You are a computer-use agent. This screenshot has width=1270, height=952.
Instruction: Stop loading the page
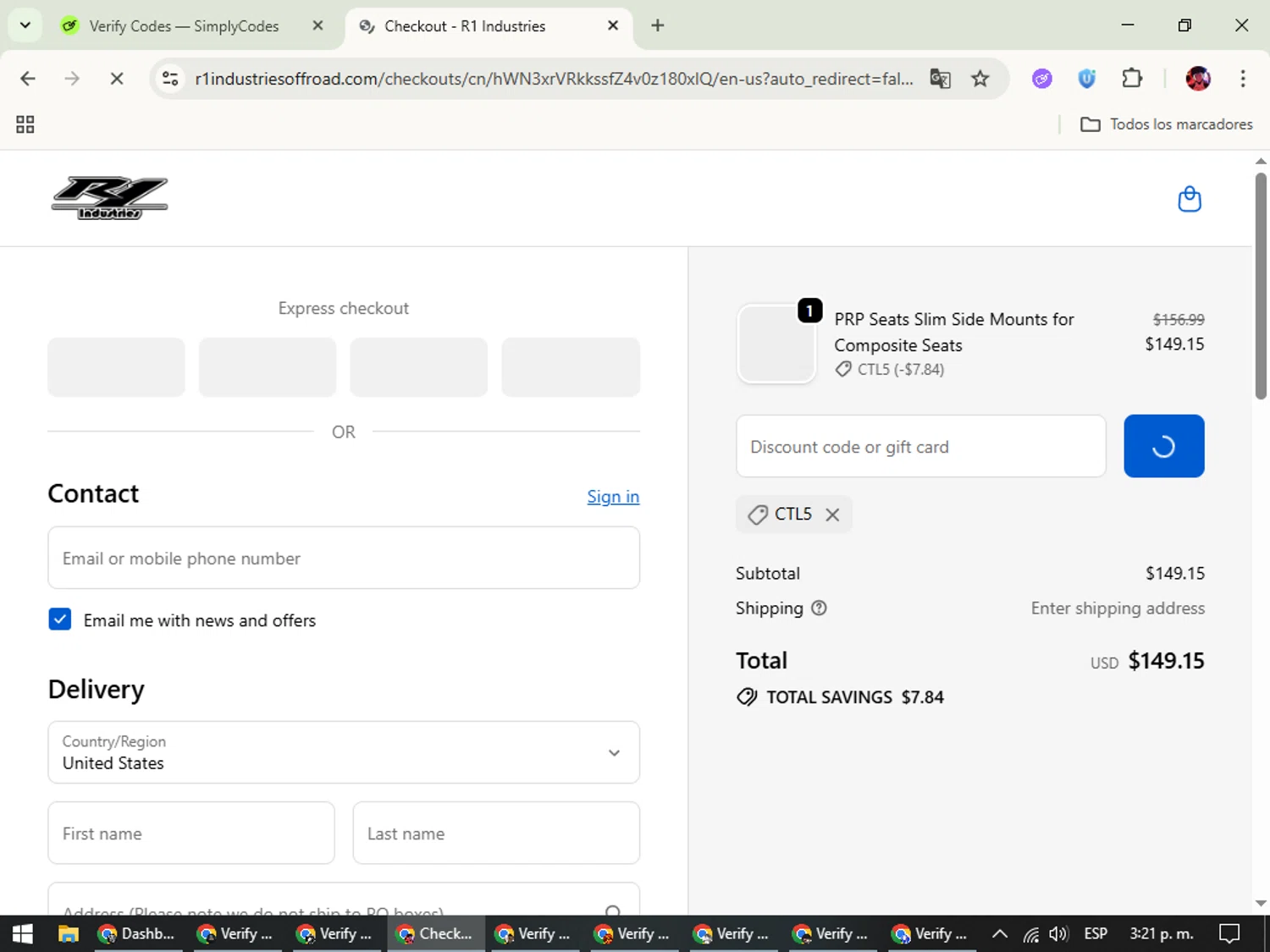click(117, 79)
